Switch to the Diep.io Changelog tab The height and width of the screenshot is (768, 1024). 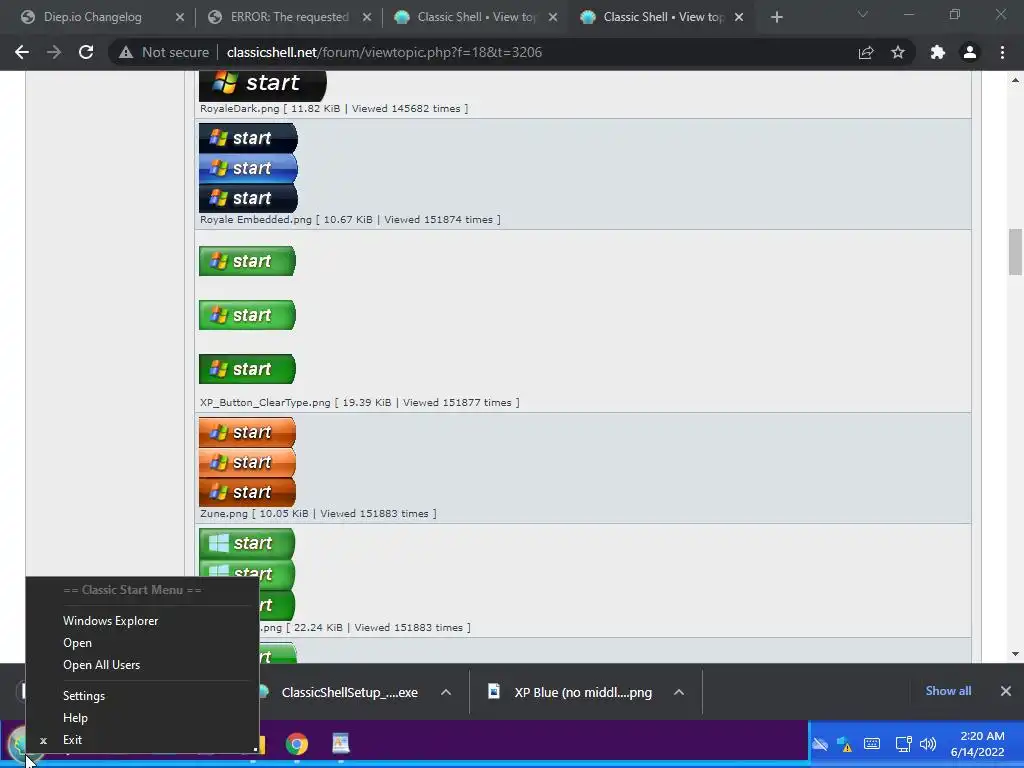click(x=93, y=17)
